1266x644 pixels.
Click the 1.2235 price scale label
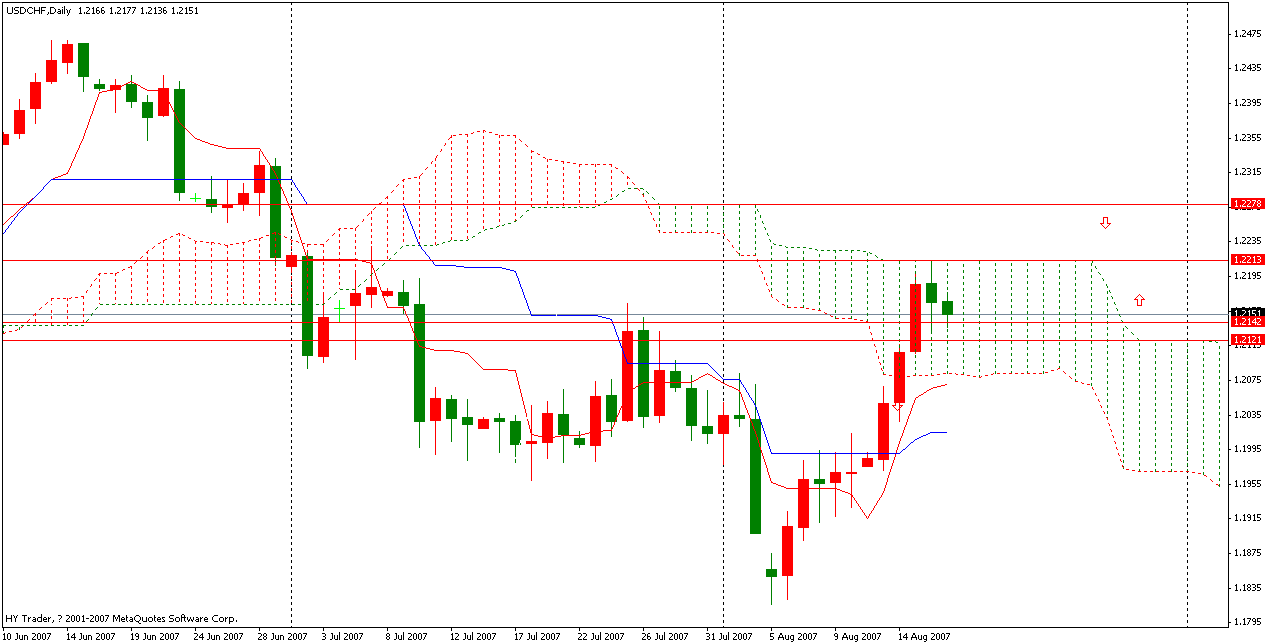(1248, 241)
